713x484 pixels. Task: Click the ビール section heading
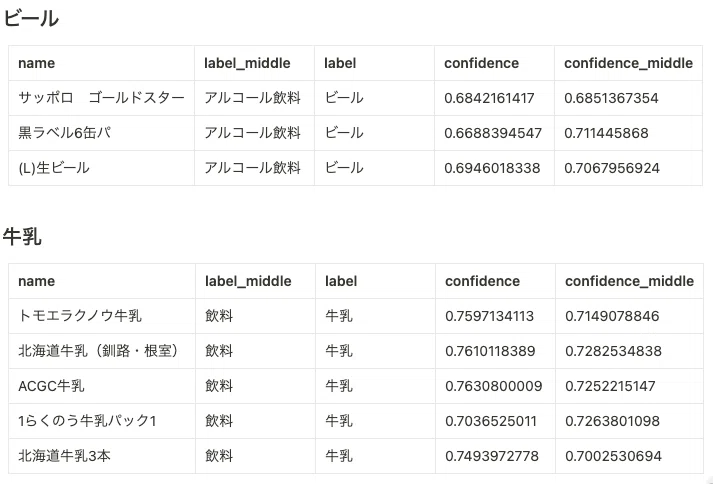coord(31,19)
